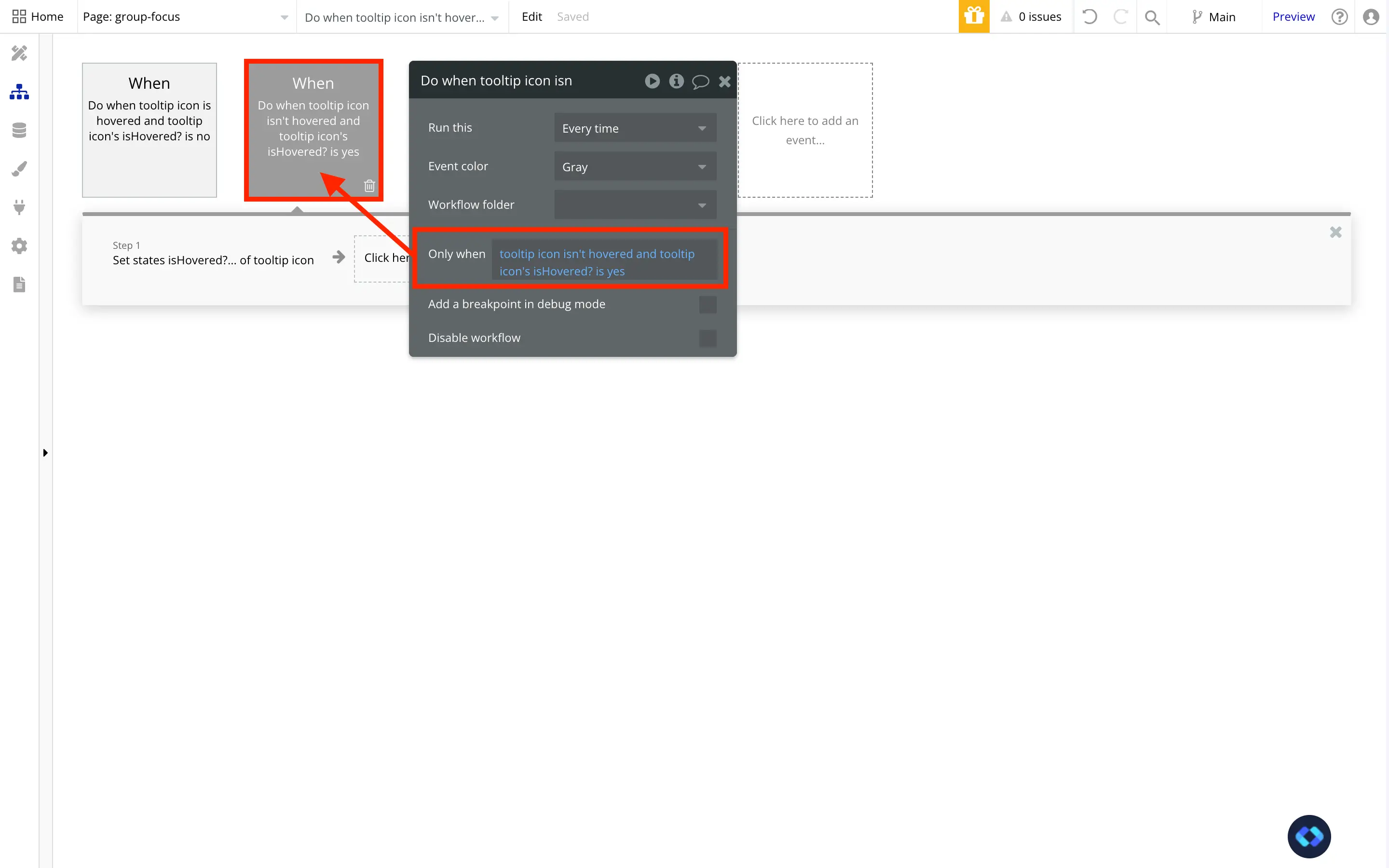The width and height of the screenshot is (1389, 868).
Task: Open the Main branch selector
Action: pos(1214,17)
